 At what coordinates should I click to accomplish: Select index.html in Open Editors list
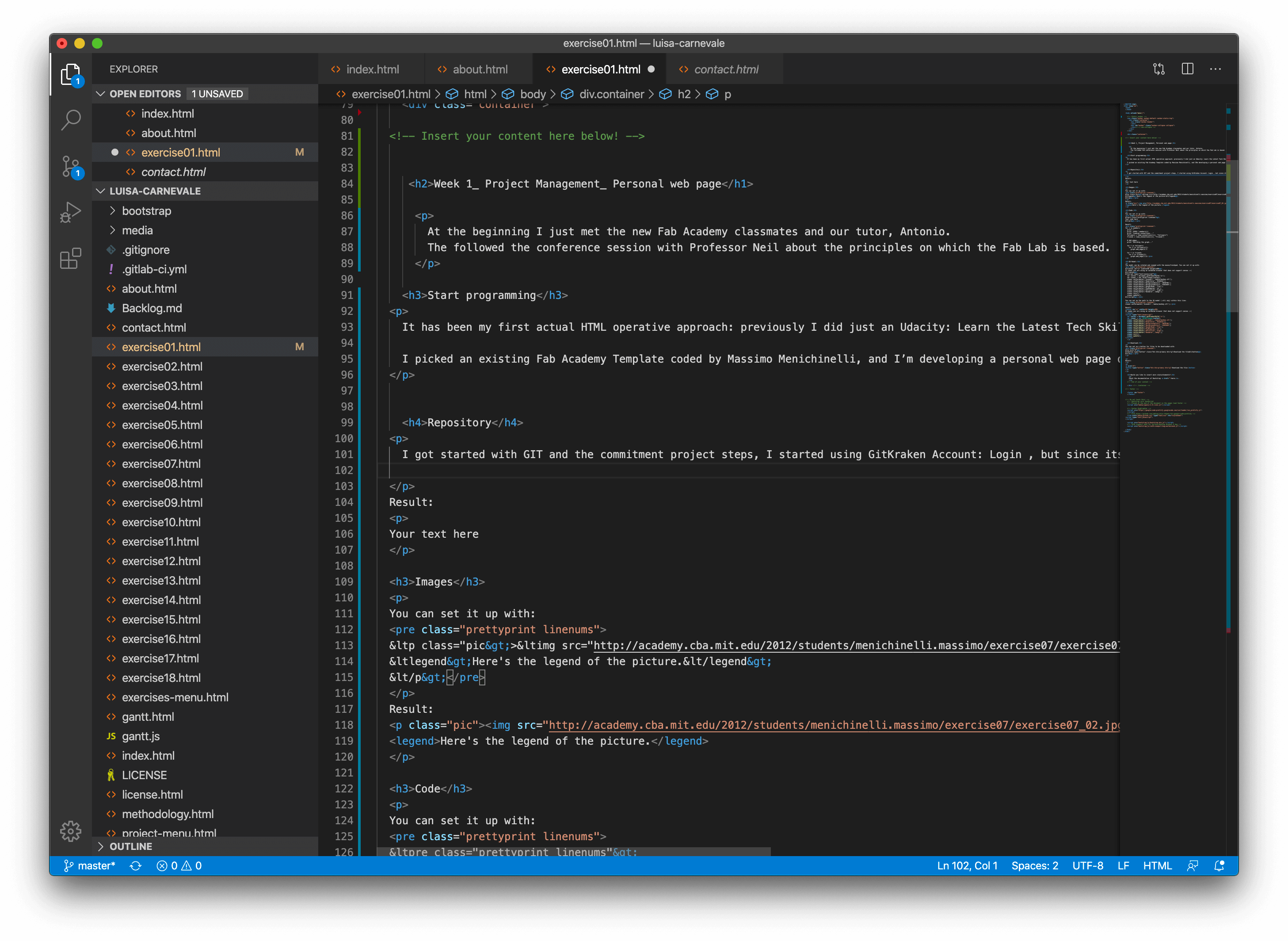click(x=205, y=113)
